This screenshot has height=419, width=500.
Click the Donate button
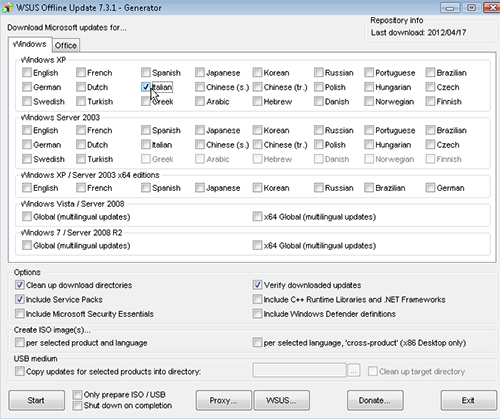[375, 400]
